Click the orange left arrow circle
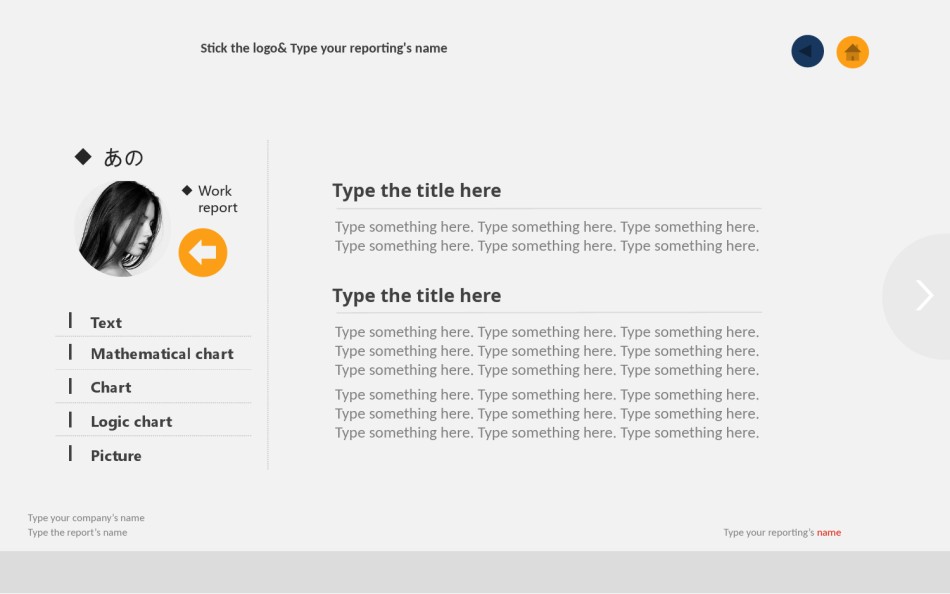 203,252
